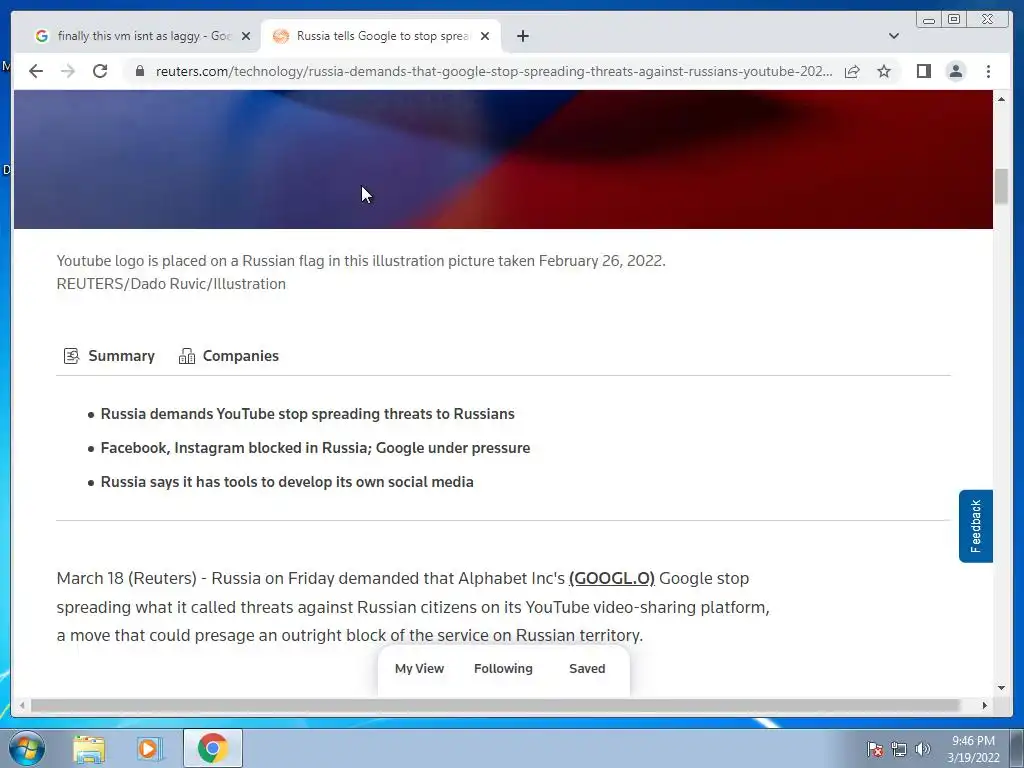Open the Action Center flag icon
Screen dimensions: 1024x768
point(875,749)
